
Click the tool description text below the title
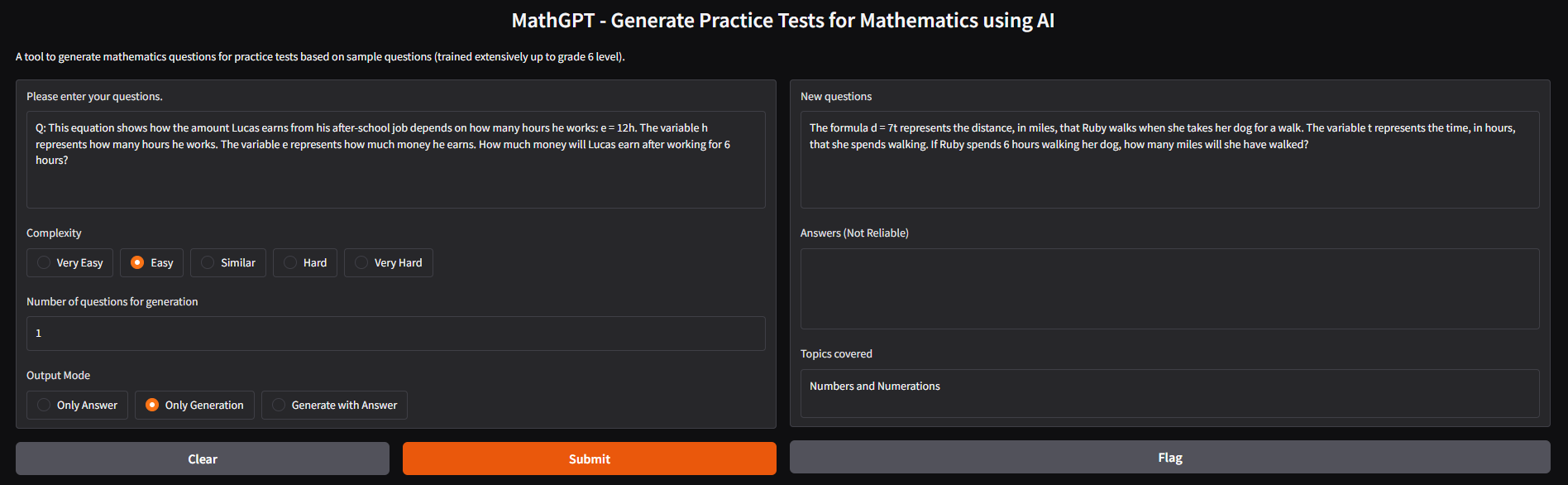(320, 57)
